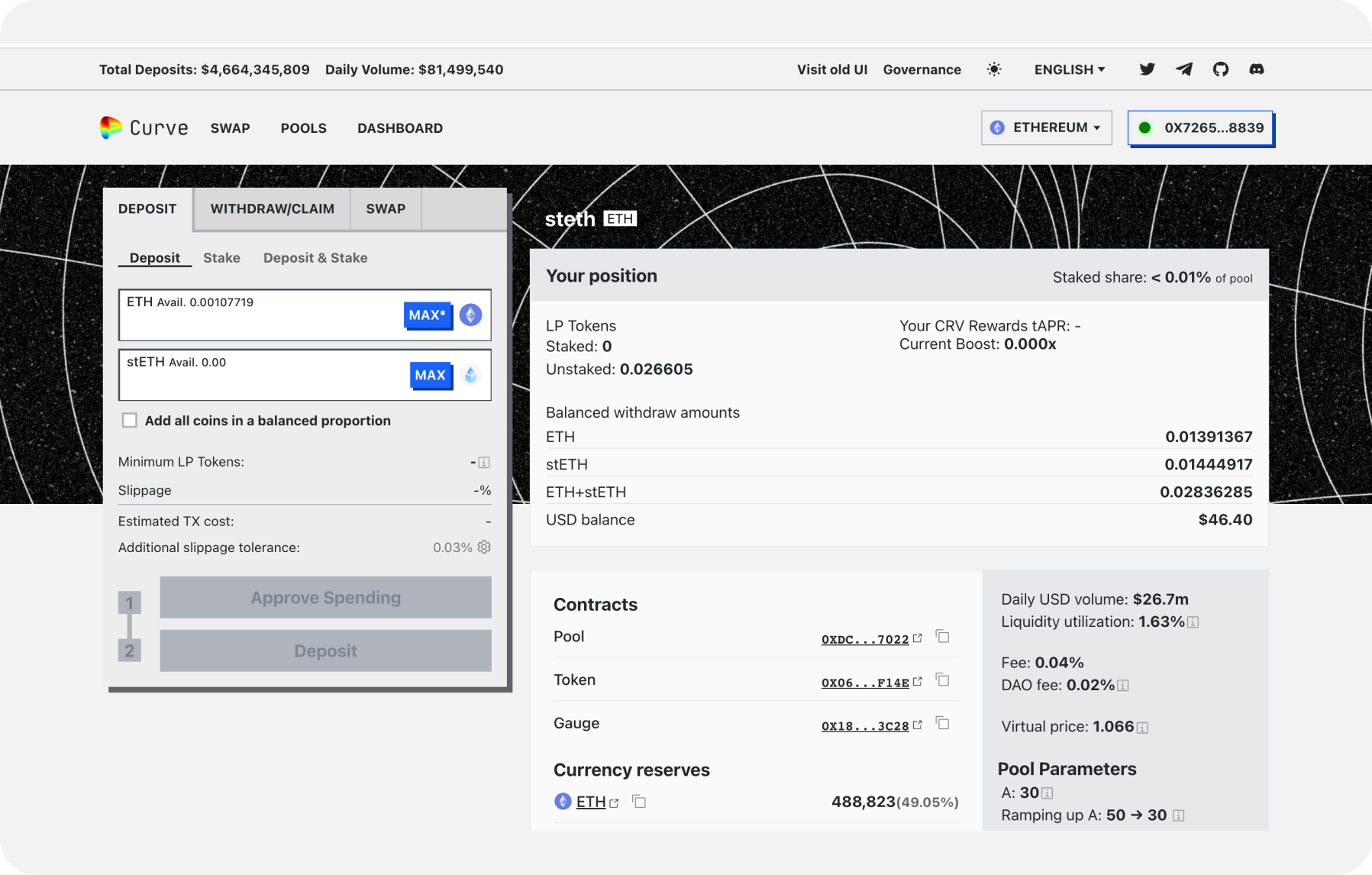The width and height of the screenshot is (1372, 875).
Task: Show A parameter info icon
Action: coord(1048,793)
